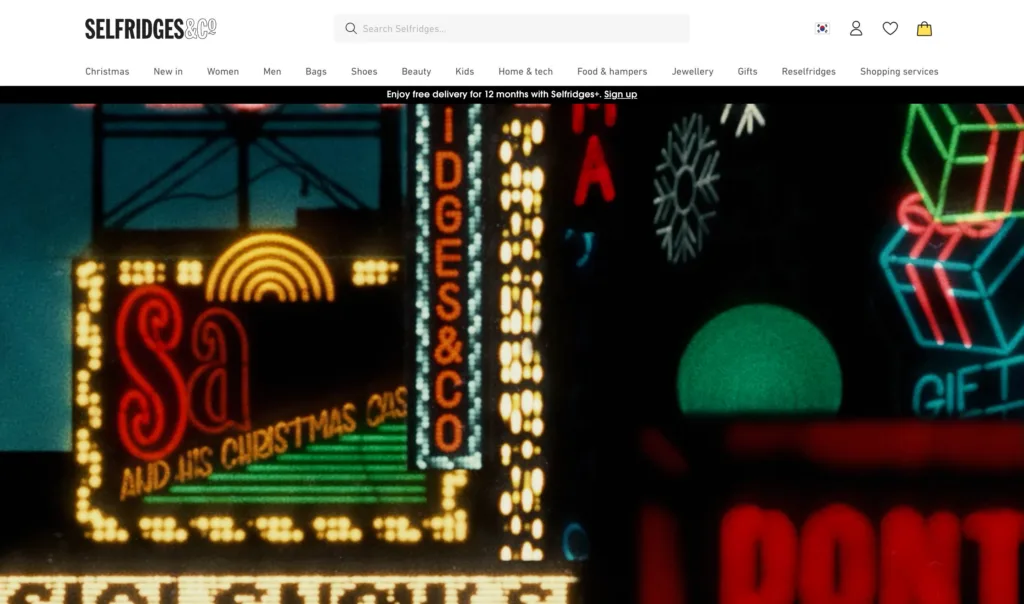Screen dimensions: 1024x604
Task: Click the Selfridges & Co logo
Action: pos(151,29)
